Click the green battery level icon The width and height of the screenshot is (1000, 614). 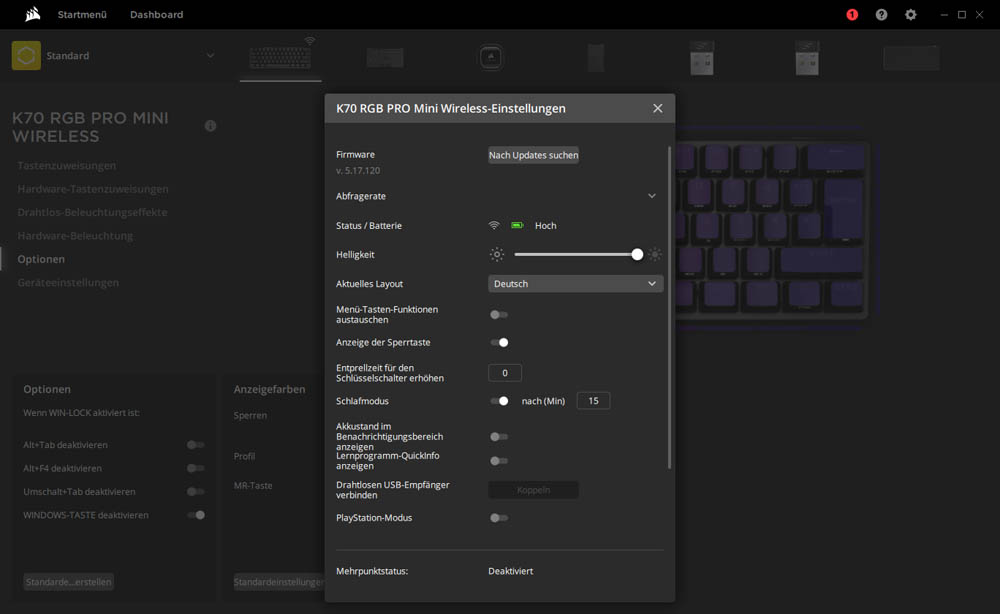pyautogui.click(x=517, y=225)
